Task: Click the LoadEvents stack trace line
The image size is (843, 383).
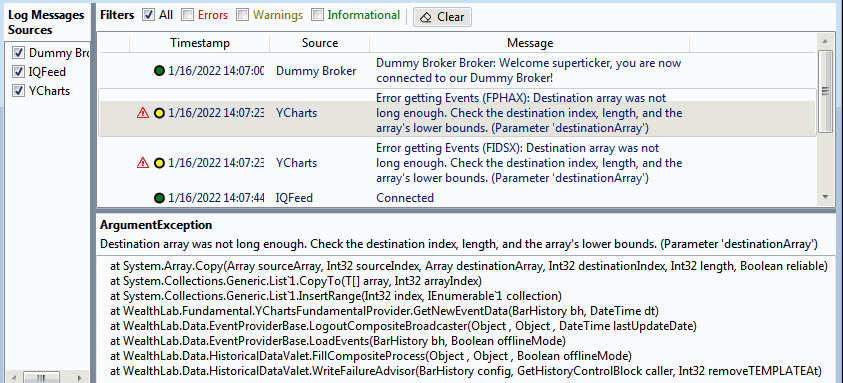Action: click(x=338, y=341)
